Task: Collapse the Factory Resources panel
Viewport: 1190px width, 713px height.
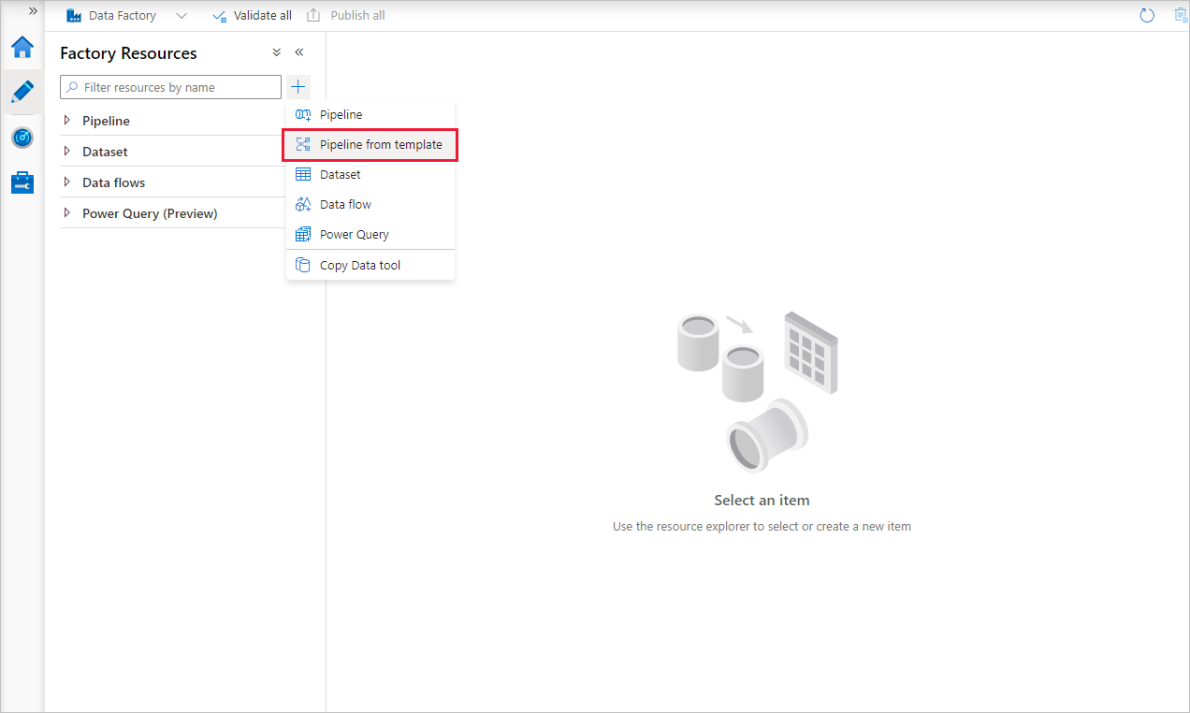Action: click(x=298, y=52)
